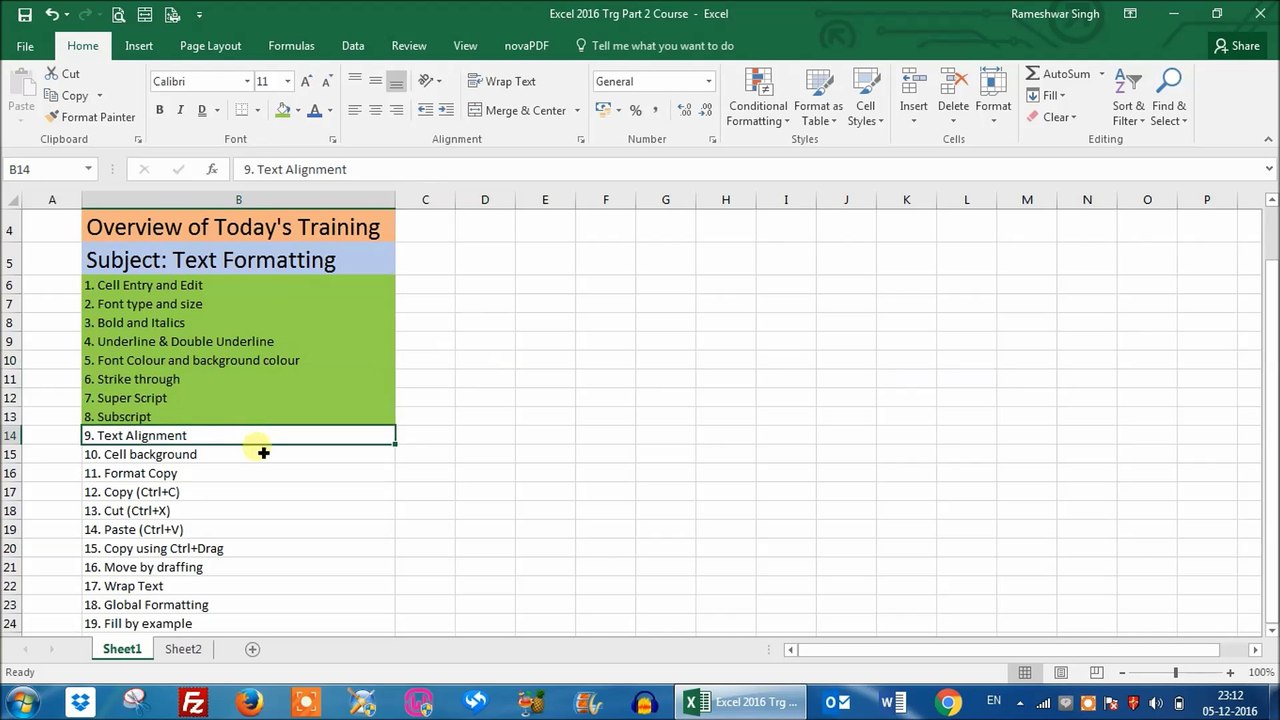Open the number format dropdown (General)

click(709, 82)
